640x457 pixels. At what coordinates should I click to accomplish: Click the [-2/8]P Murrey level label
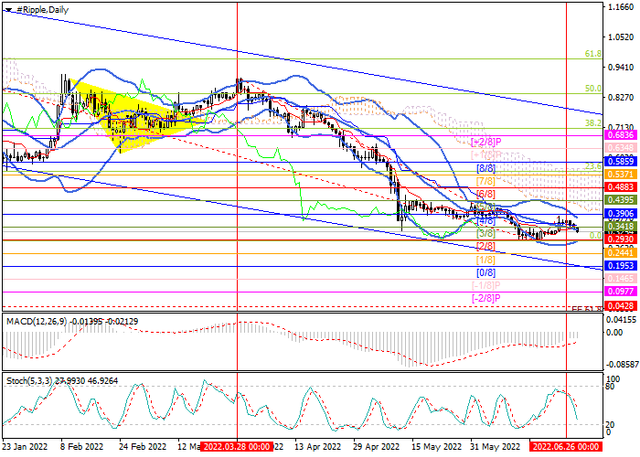pos(486,298)
